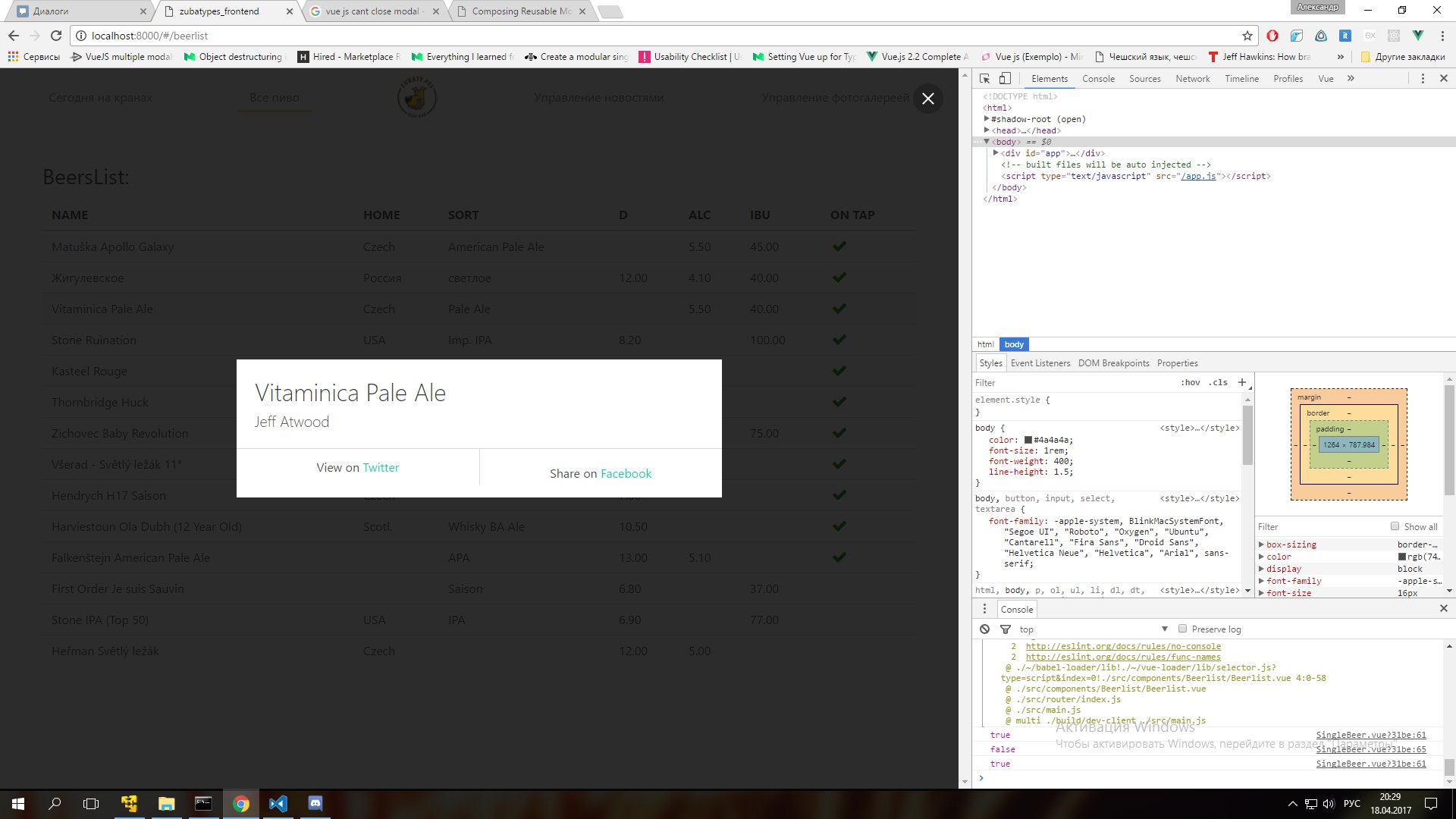1456x819 pixels.
Task: Collapse the body element node
Action: click(987, 142)
